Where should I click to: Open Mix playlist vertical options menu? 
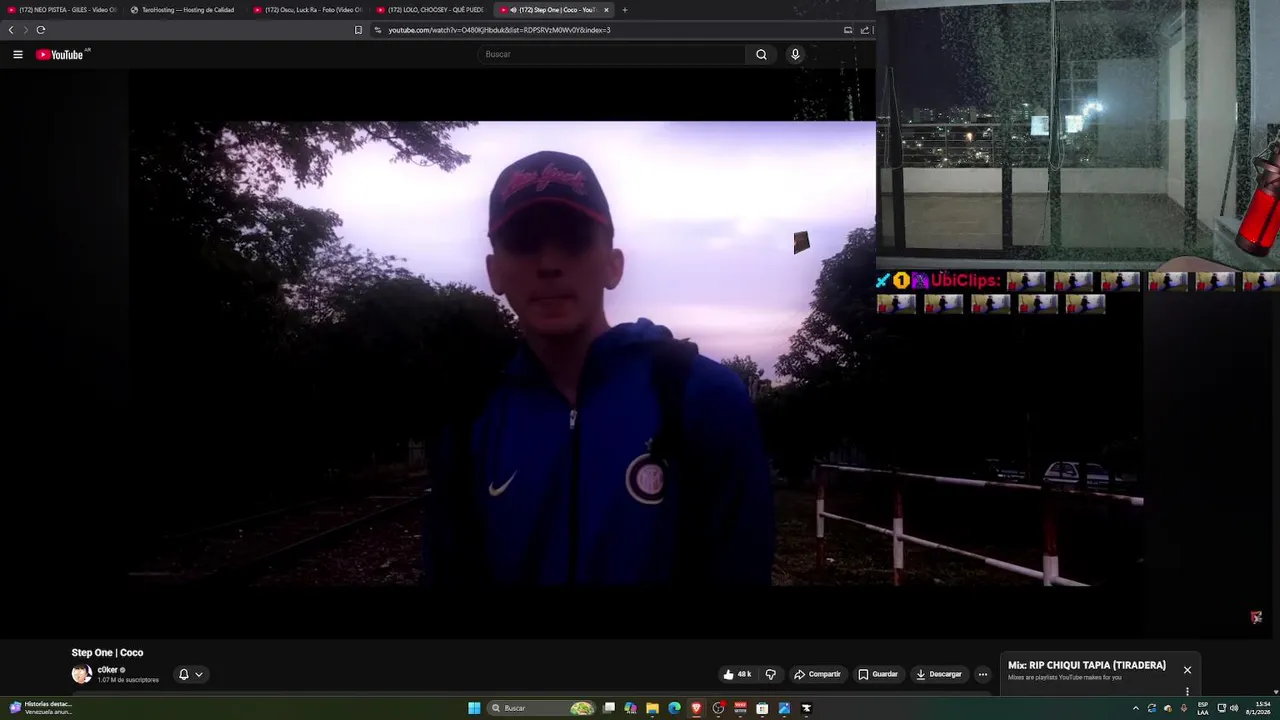click(1187, 691)
